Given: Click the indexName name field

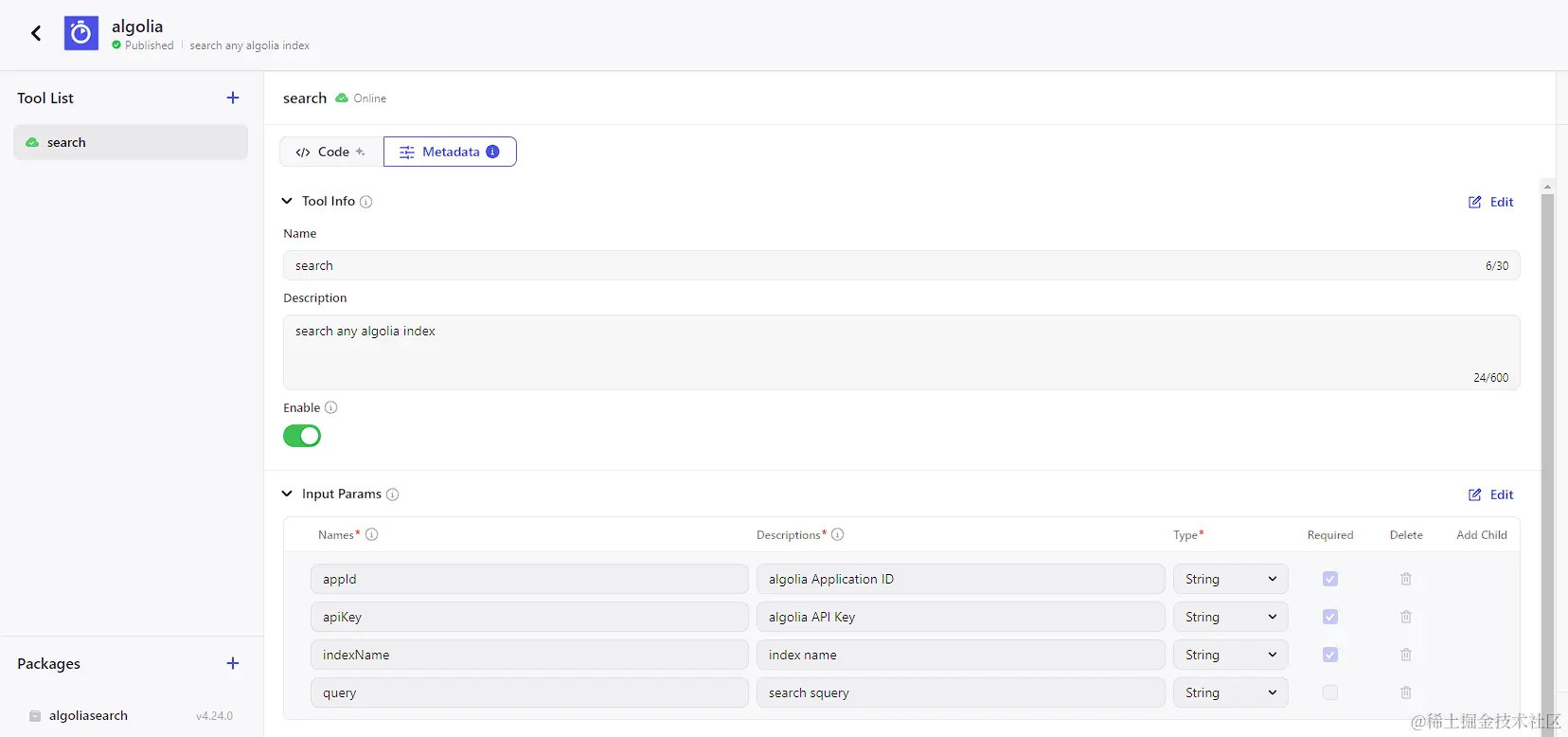Looking at the screenshot, I should pyautogui.click(x=529, y=655).
